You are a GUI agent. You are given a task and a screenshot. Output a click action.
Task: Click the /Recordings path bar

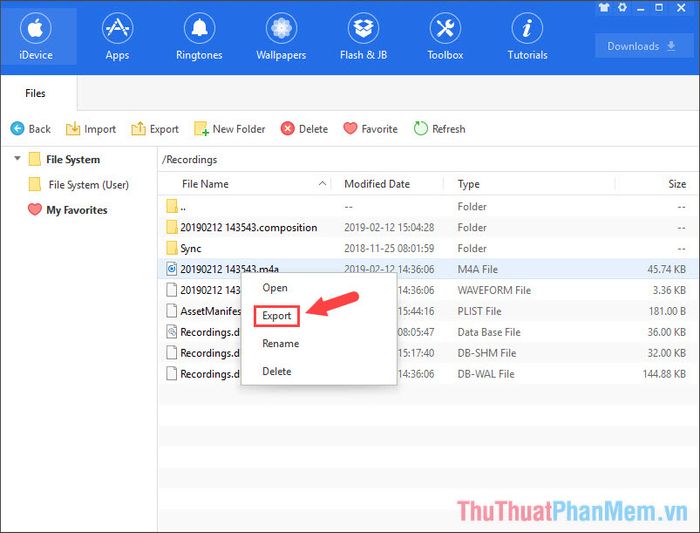[x=428, y=159]
